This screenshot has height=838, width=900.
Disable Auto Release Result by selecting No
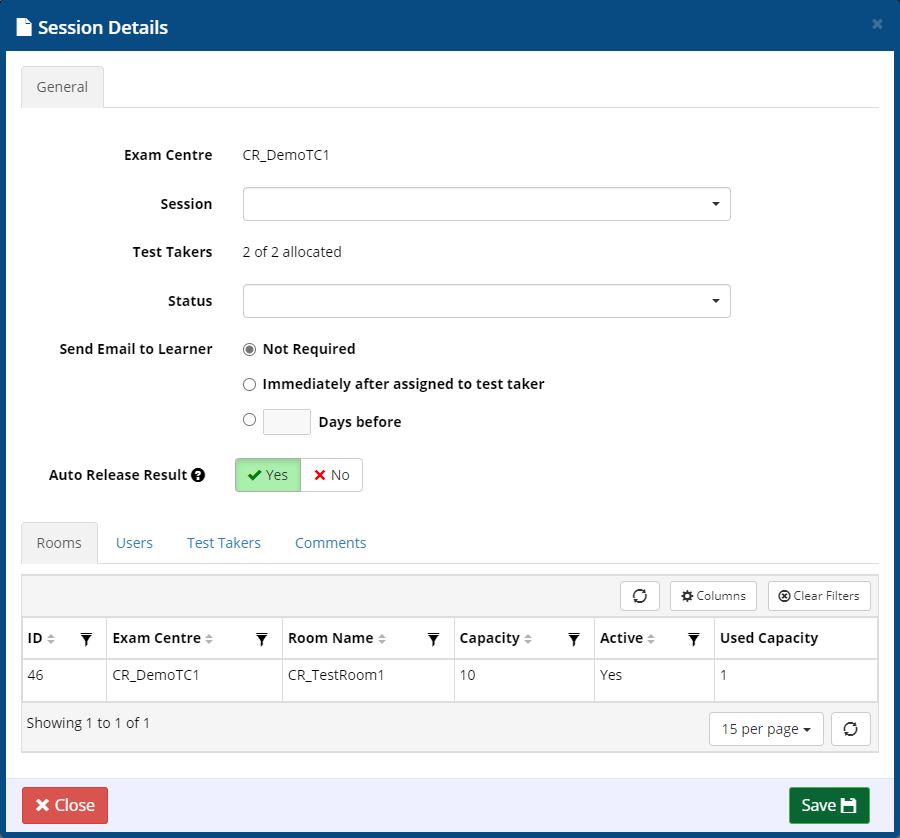click(331, 475)
